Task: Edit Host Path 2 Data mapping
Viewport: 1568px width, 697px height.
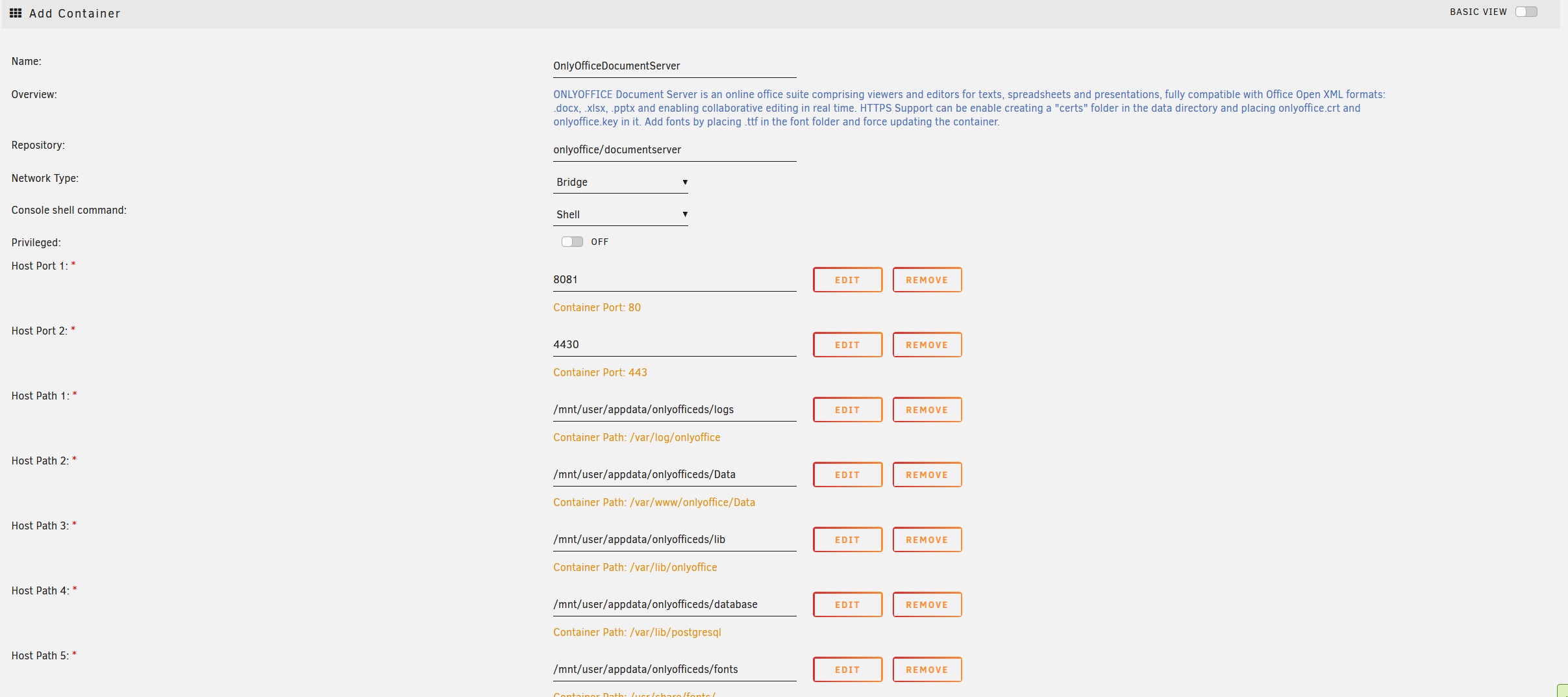Action: pos(847,475)
